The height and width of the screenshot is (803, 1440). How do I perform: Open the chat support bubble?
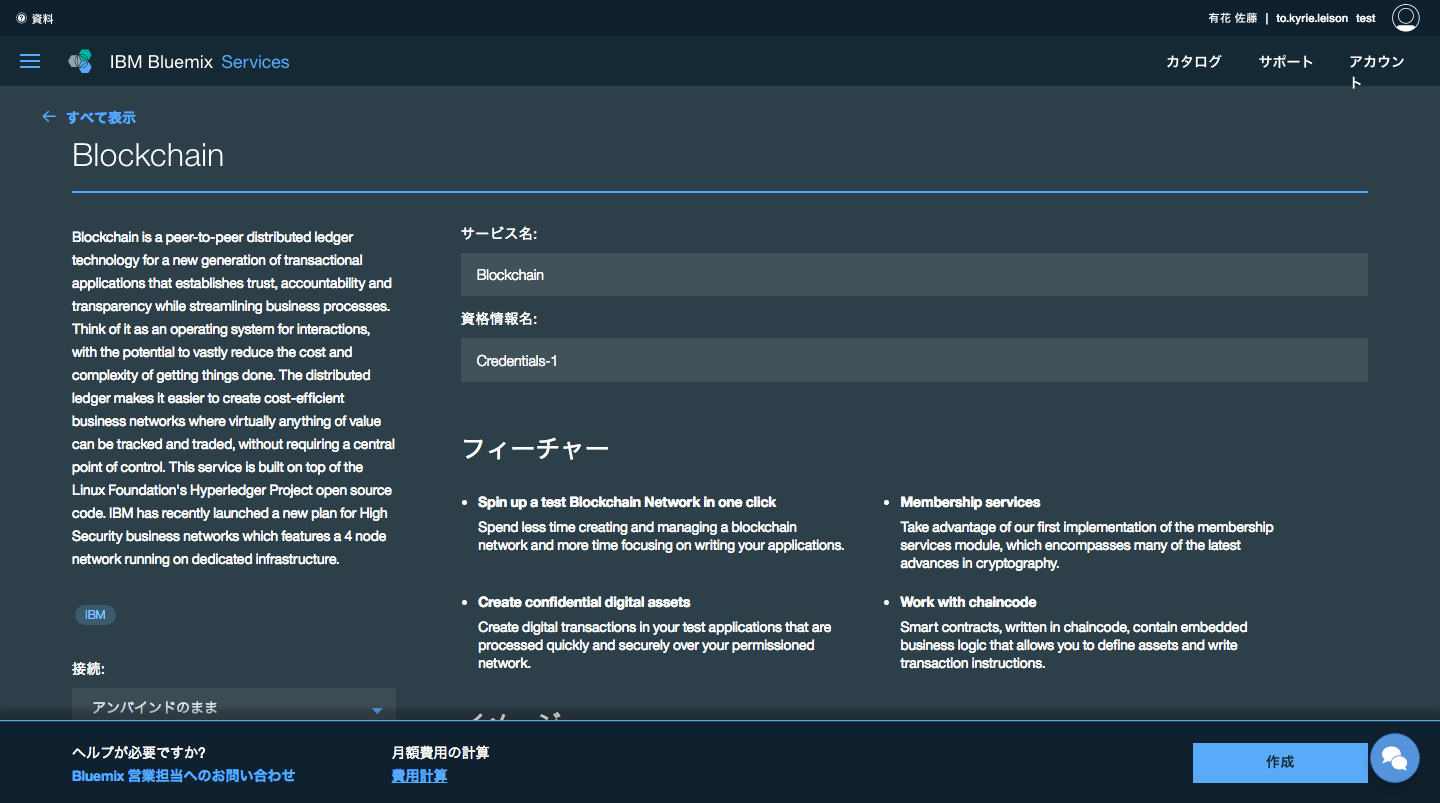1395,758
